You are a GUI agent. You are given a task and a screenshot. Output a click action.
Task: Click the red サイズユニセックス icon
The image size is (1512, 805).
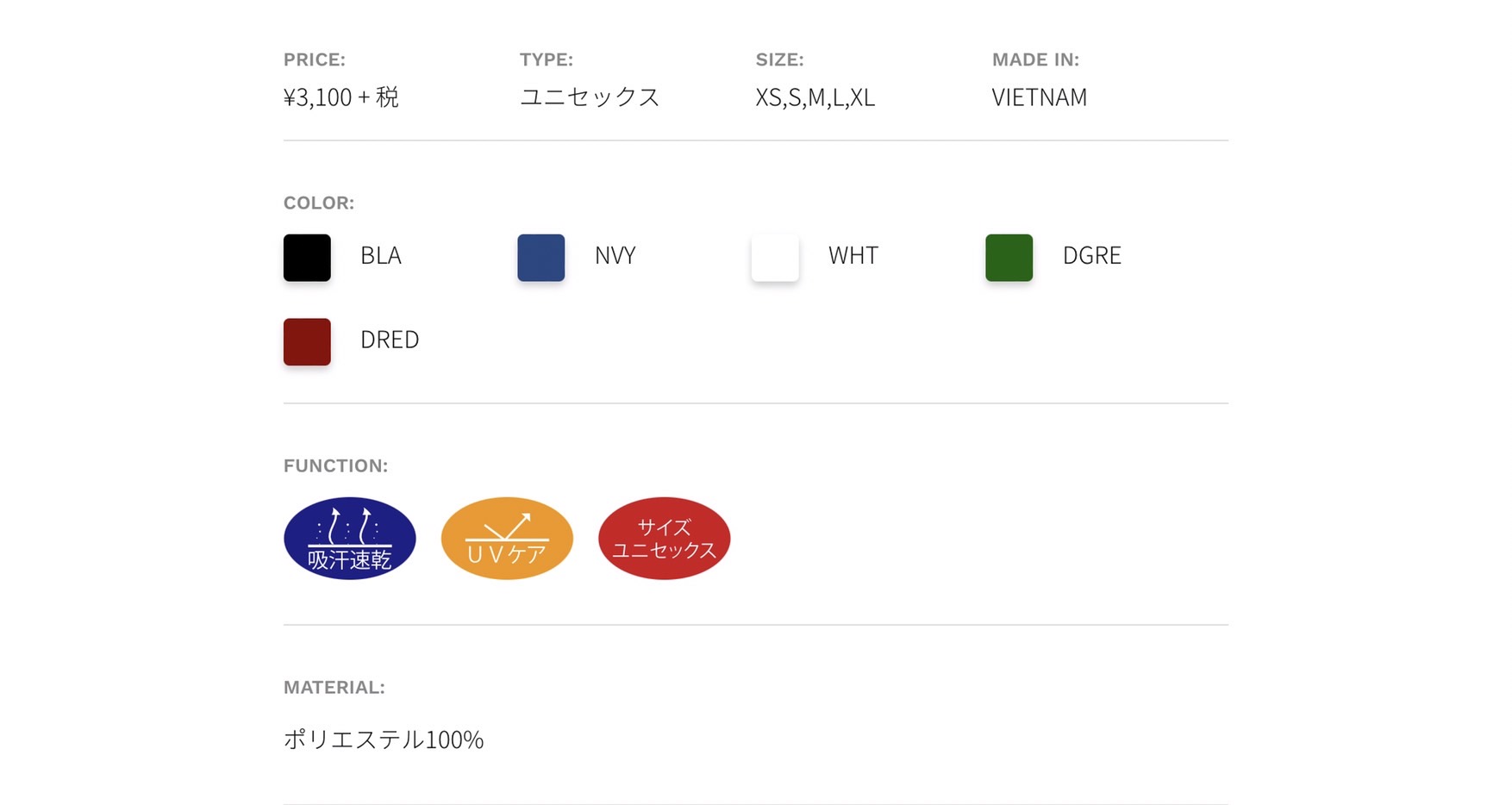coord(664,538)
